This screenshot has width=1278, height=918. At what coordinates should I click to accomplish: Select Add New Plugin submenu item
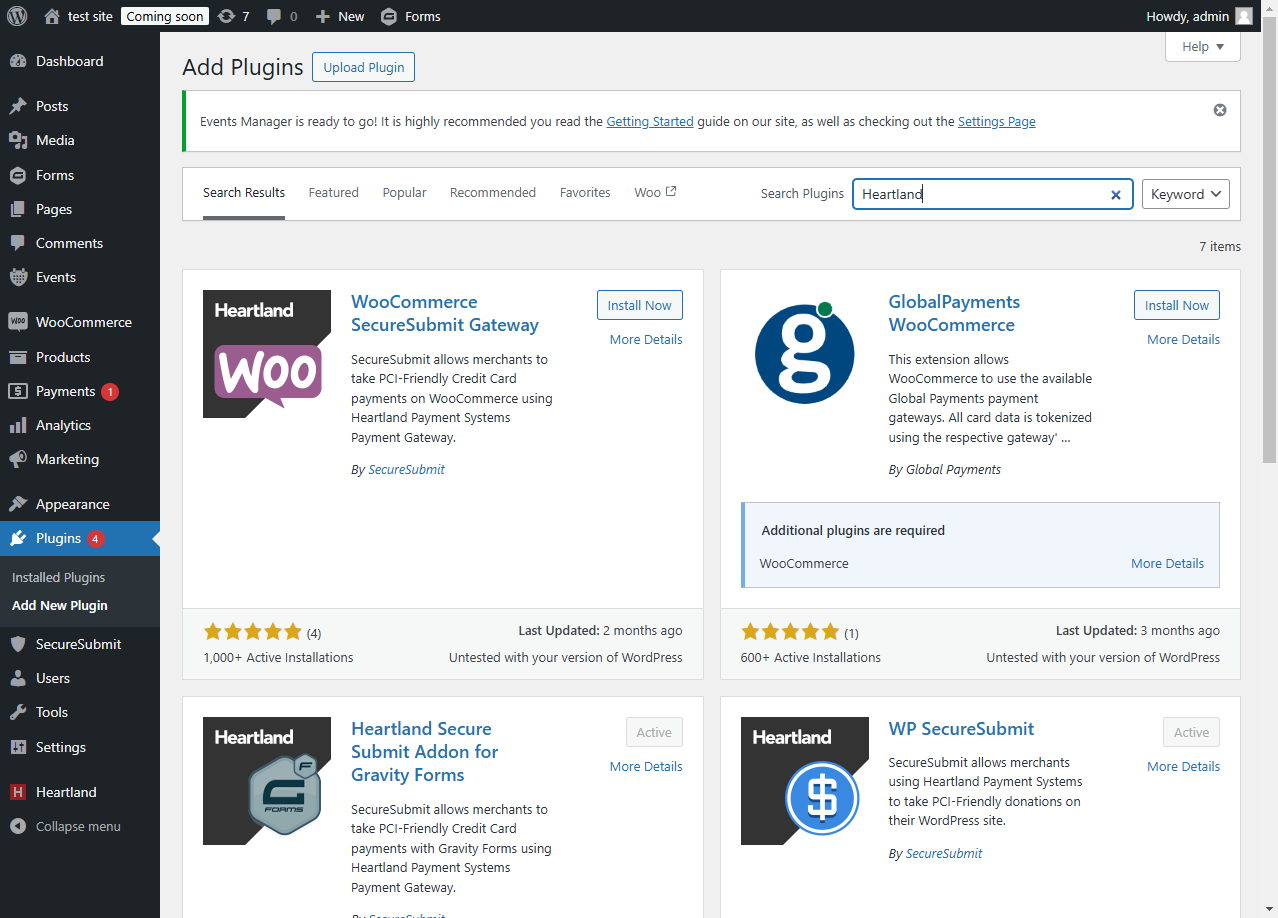click(x=60, y=605)
